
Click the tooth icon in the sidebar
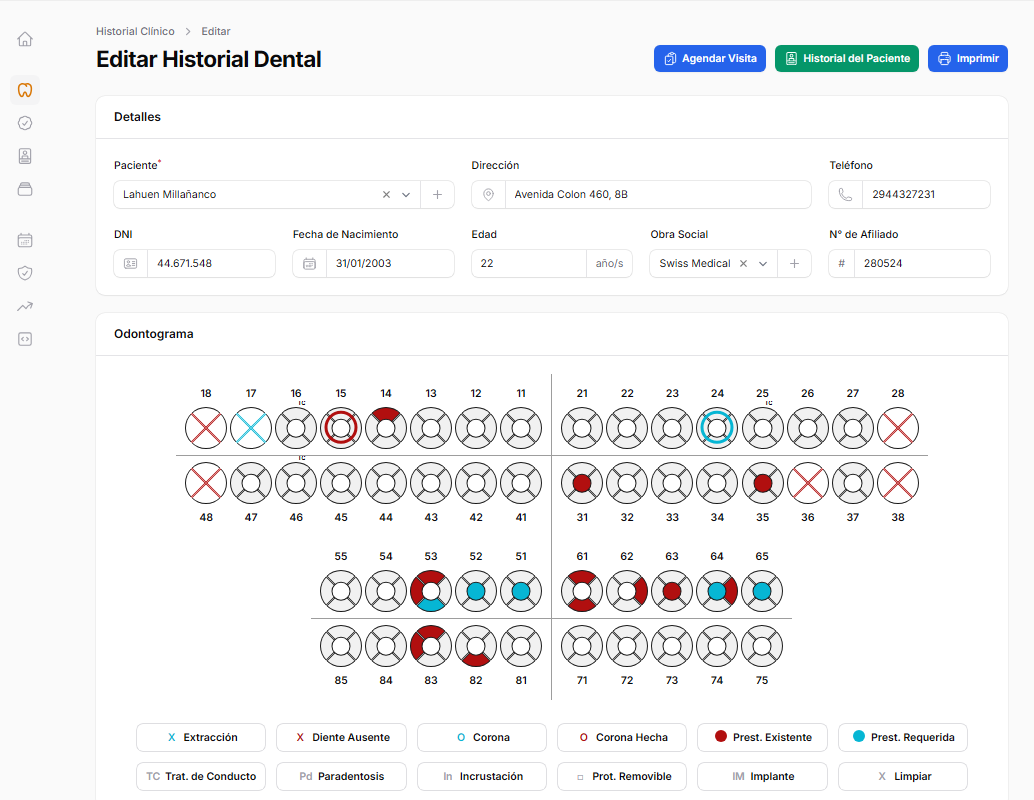[25, 90]
